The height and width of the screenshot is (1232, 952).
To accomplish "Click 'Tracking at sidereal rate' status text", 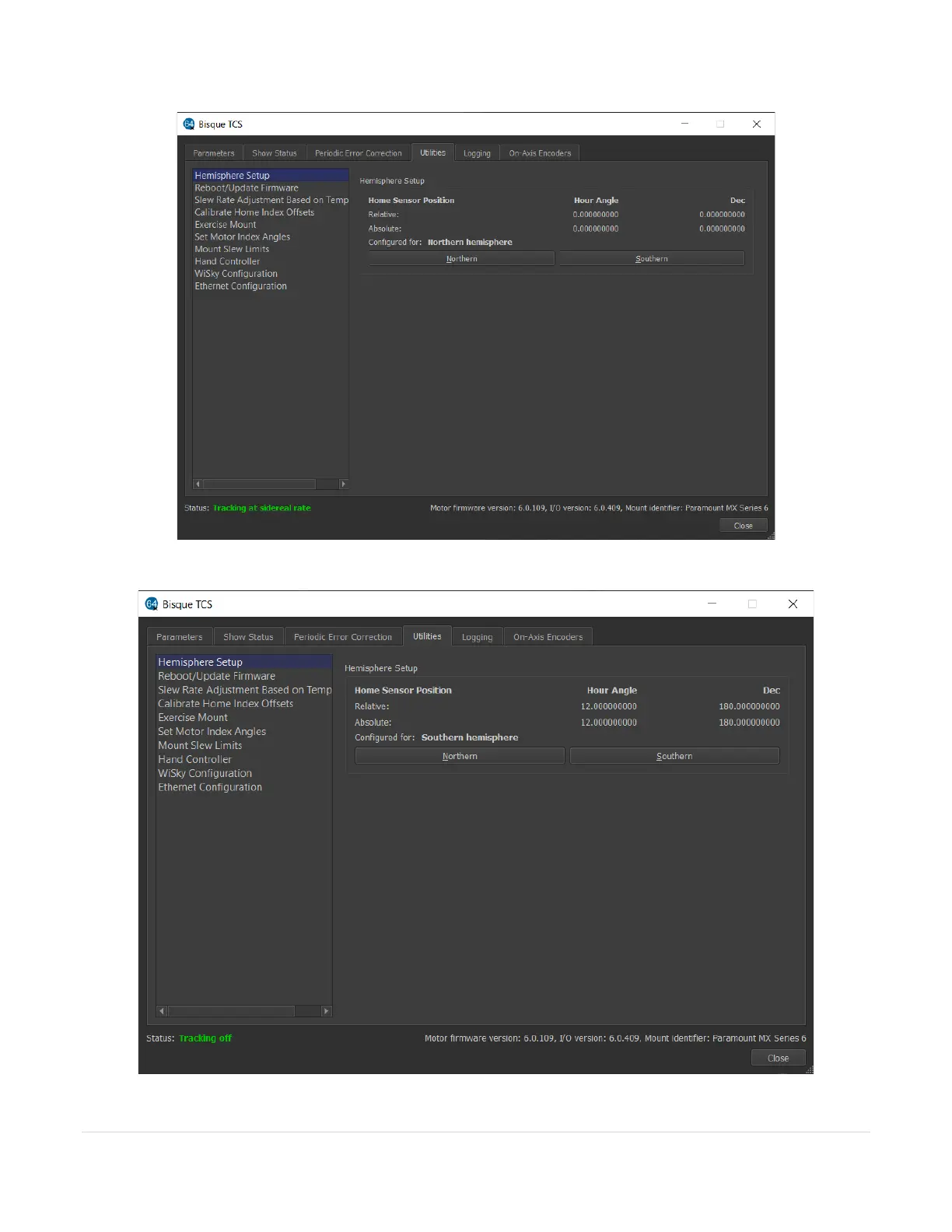I will (262, 508).
